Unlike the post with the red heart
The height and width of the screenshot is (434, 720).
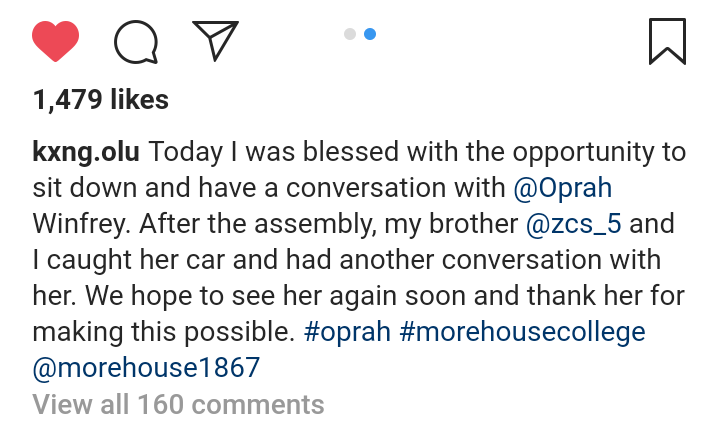tap(56, 41)
